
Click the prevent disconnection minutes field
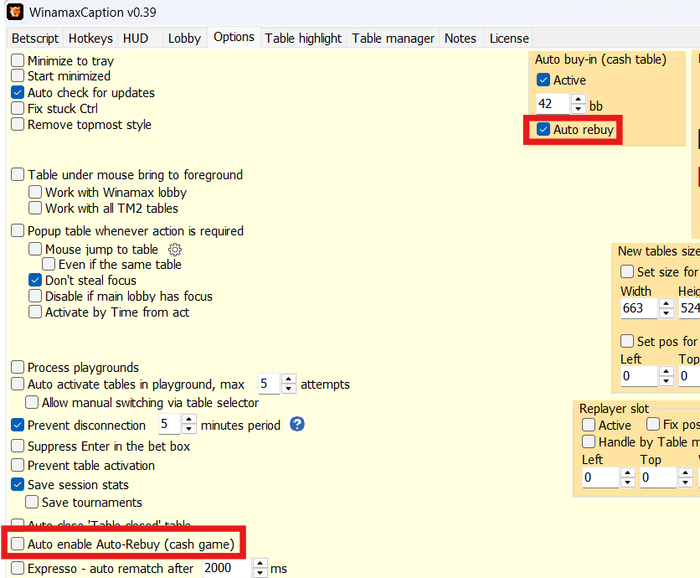(x=170, y=424)
